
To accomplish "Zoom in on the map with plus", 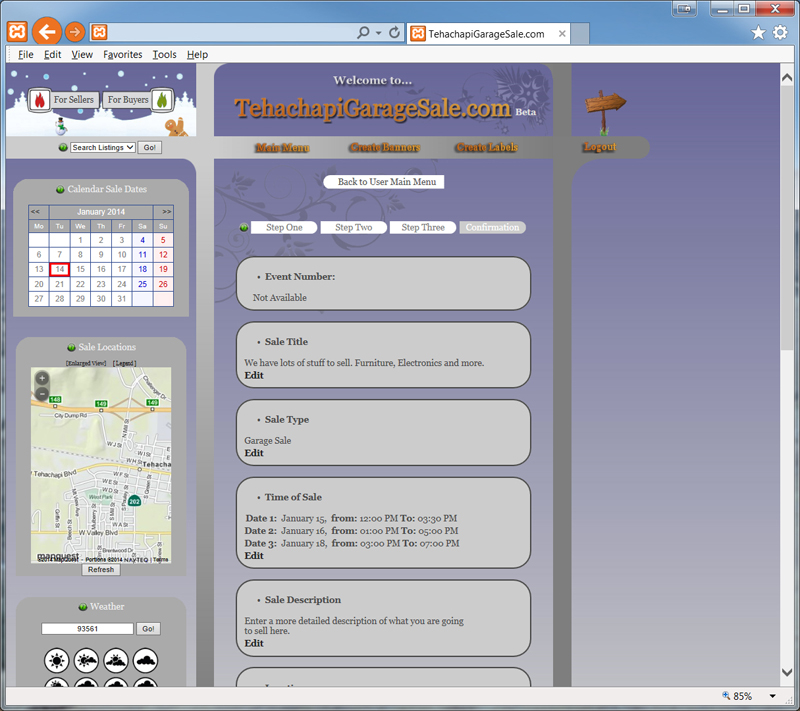I will click(x=42, y=378).
